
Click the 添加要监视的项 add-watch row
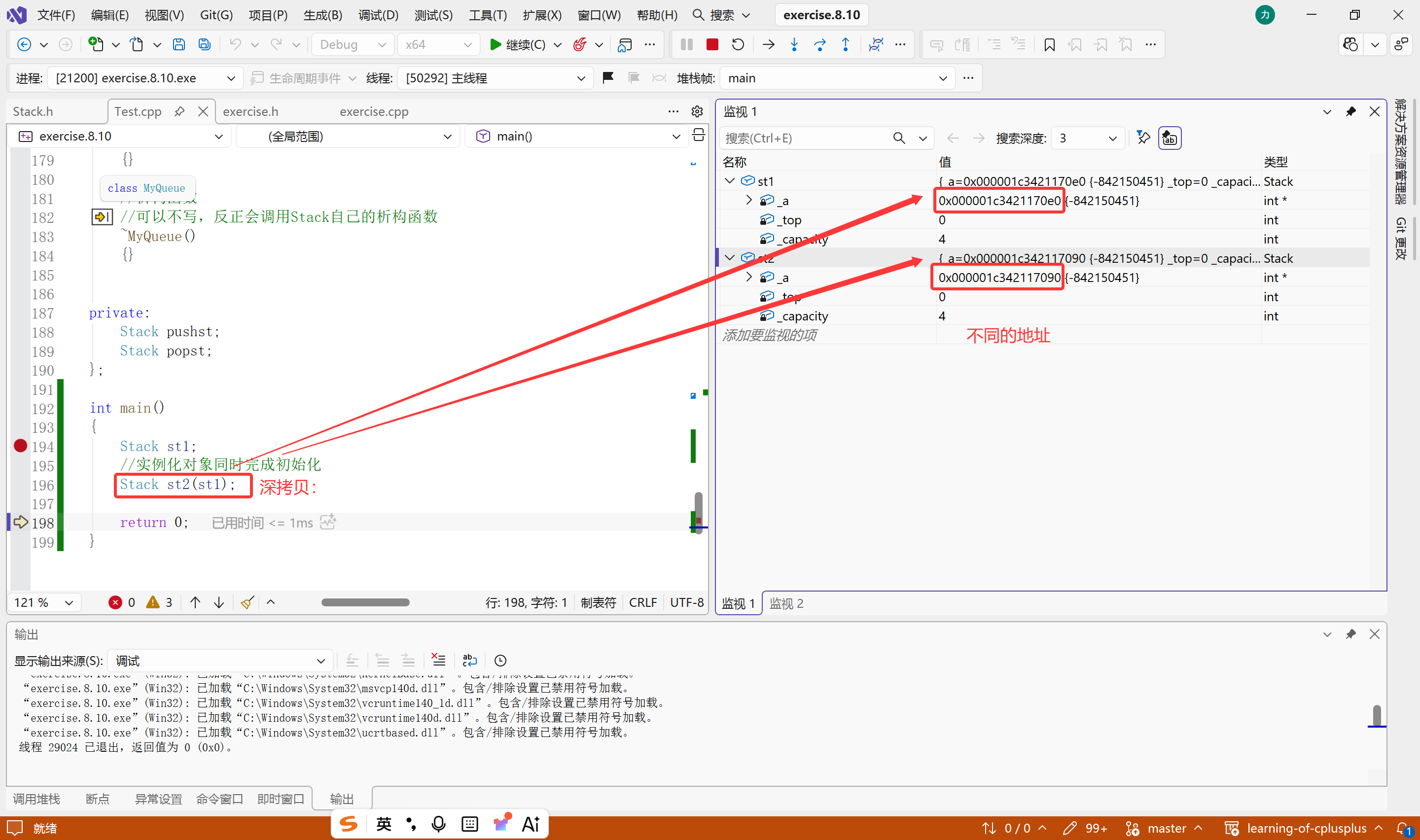(x=769, y=336)
